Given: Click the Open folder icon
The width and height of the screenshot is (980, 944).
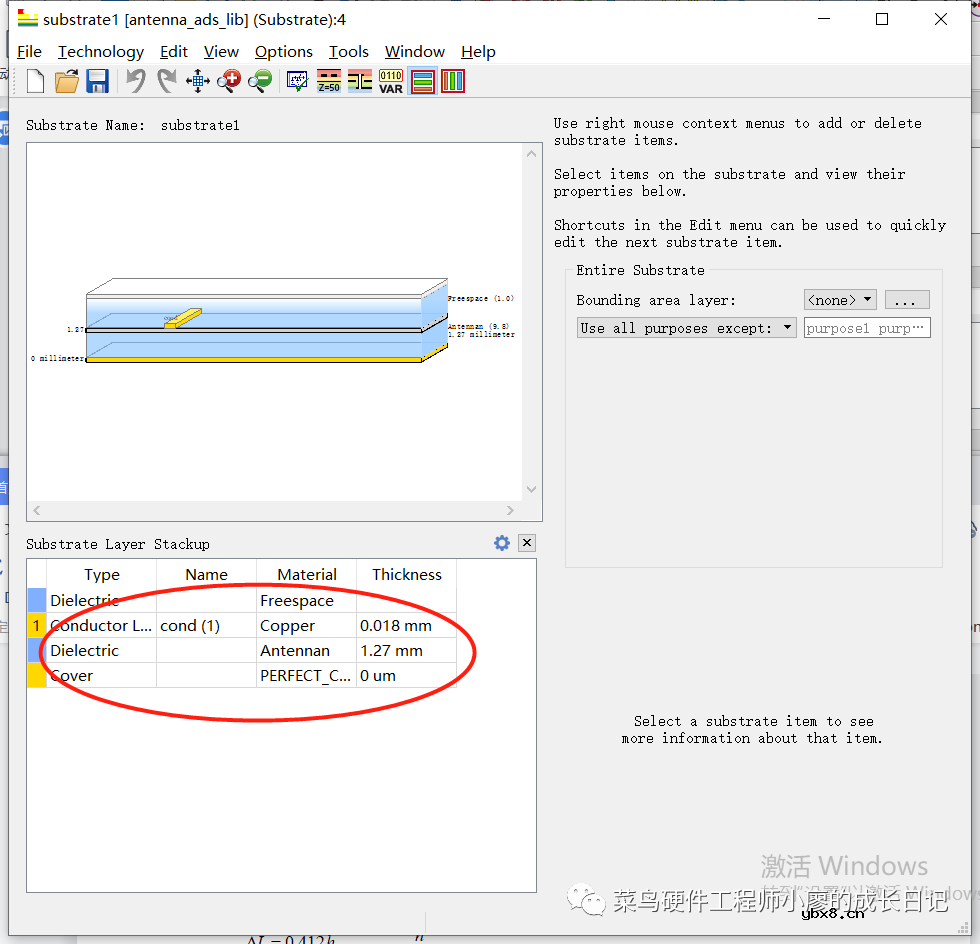Looking at the screenshot, I should click(x=67, y=82).
